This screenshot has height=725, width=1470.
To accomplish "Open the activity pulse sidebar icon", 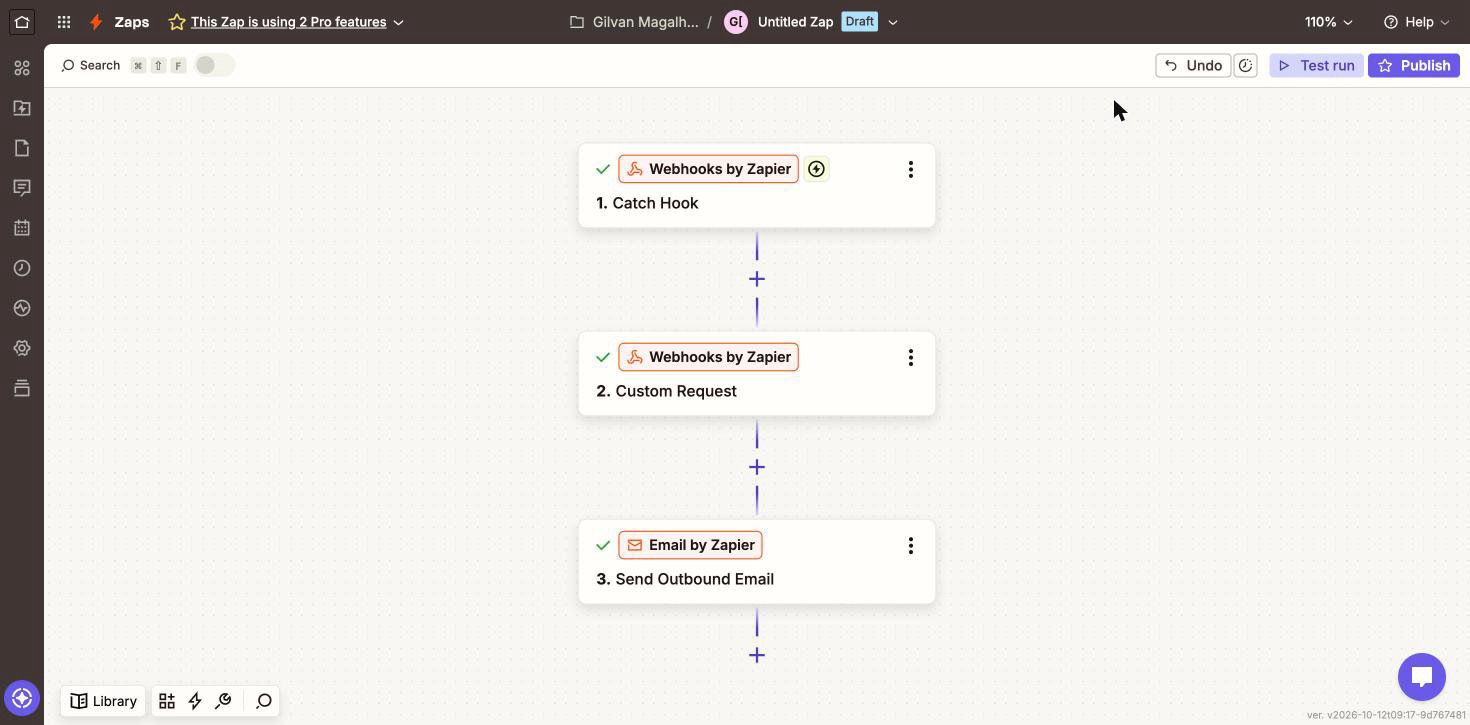I will tap(22, 308).
